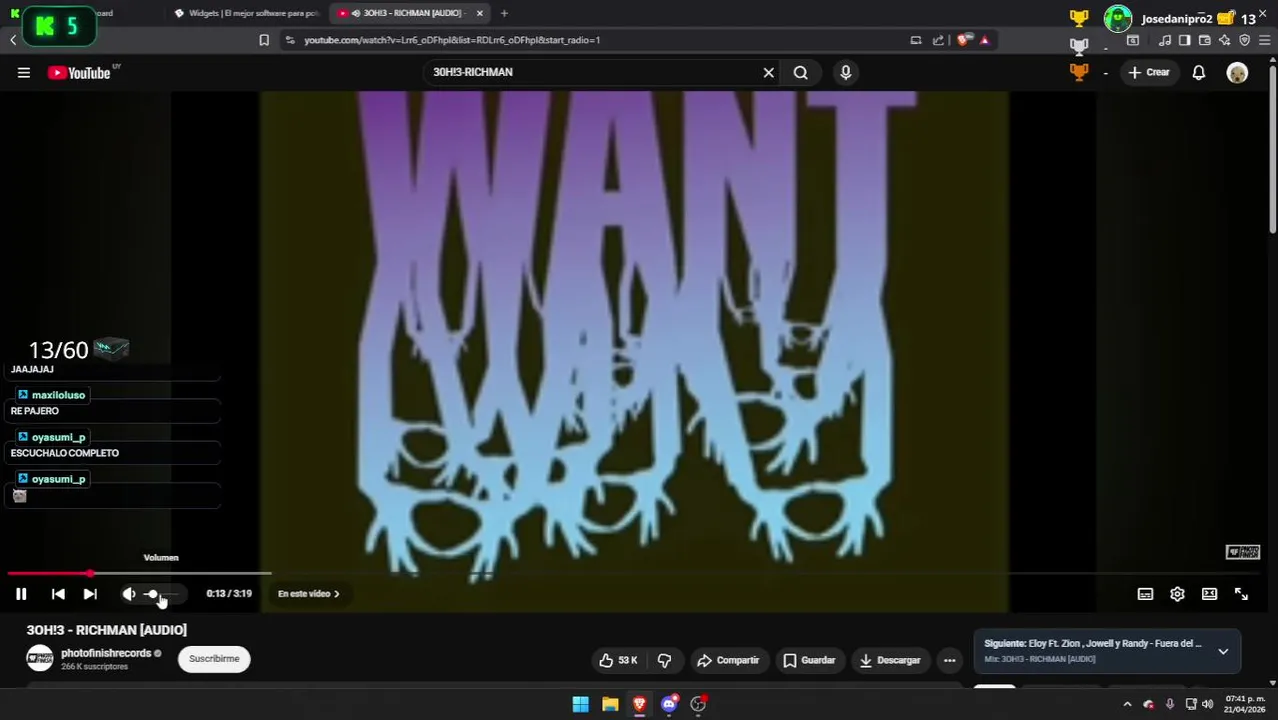The height and width of the screenshot is (720, 1278).
Task: Open Brave VPN shield icon
Action: (1245, 40)
